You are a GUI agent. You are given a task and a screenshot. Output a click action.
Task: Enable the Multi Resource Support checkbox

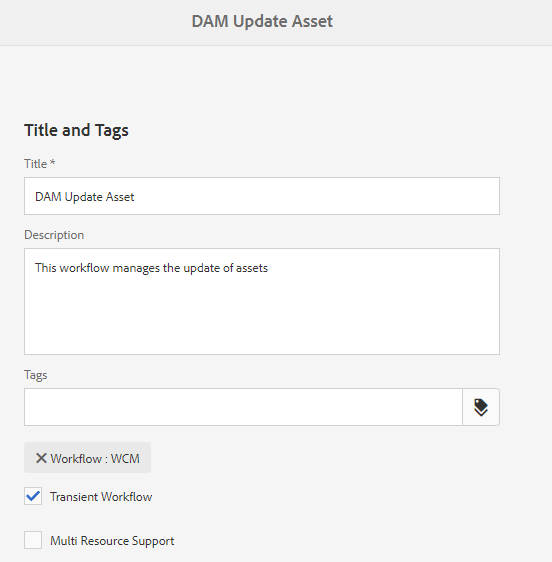[33, 540]
